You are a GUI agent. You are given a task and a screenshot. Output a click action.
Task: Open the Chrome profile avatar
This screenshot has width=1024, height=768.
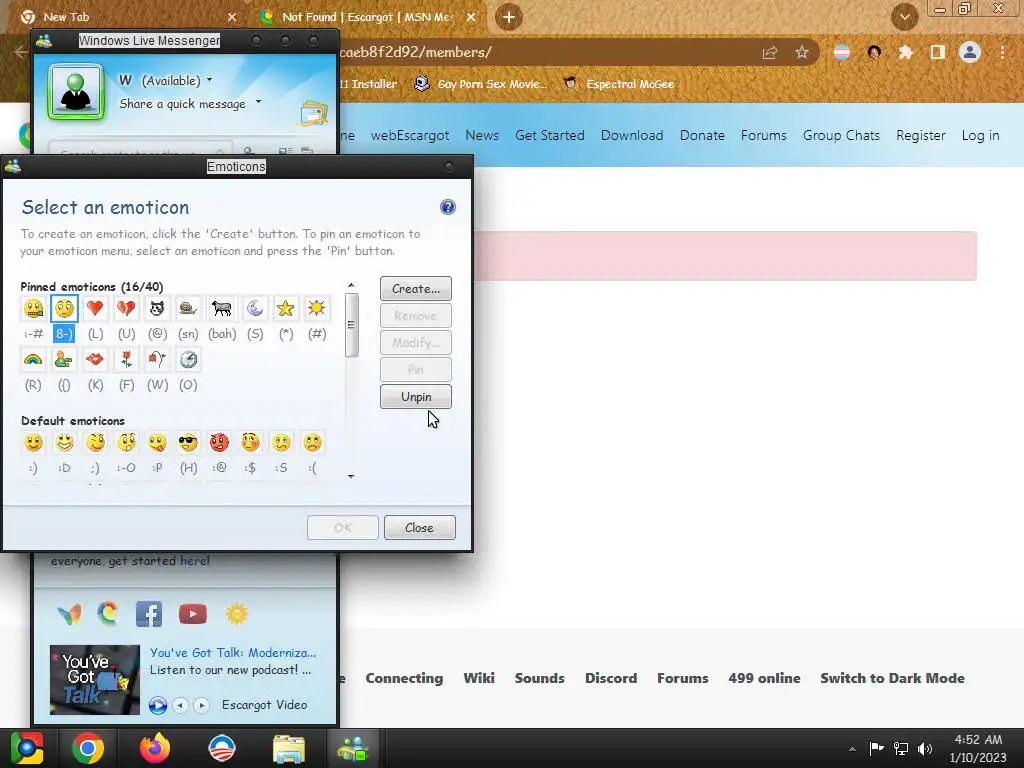tap(970, 52)
